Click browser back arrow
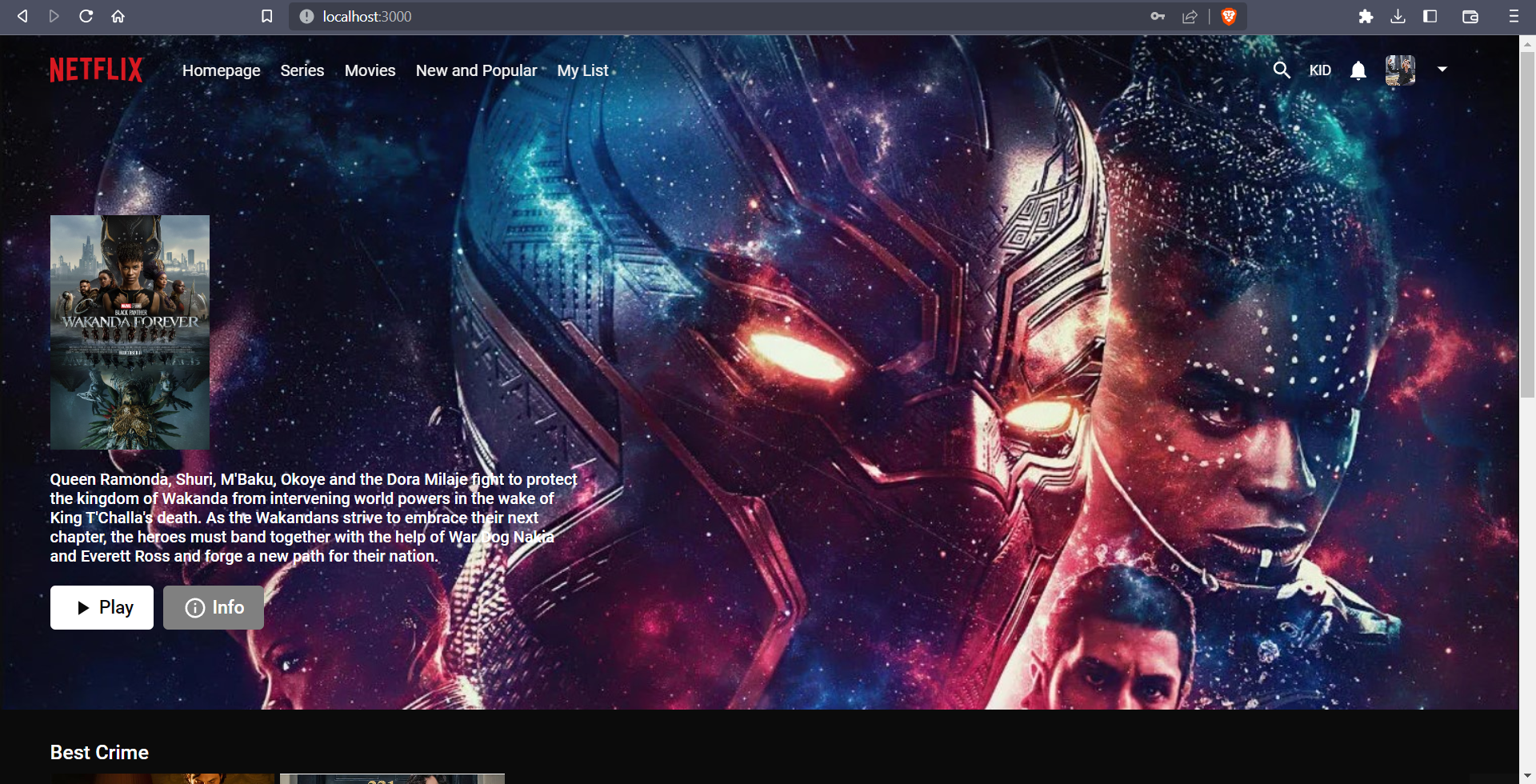This screenshot has height=784, width=1536. point(22,16)
